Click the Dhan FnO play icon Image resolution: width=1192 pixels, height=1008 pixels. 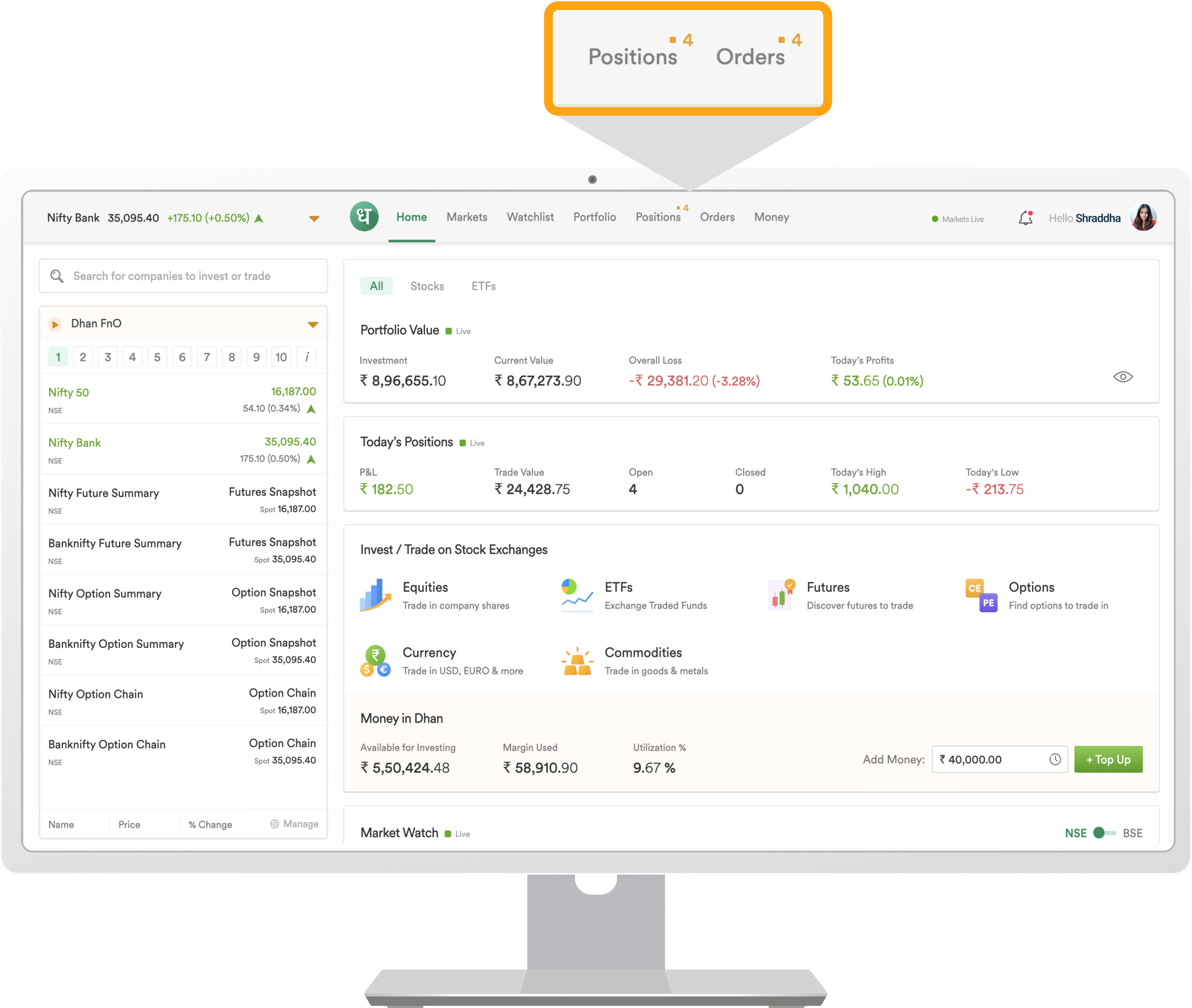55,324
